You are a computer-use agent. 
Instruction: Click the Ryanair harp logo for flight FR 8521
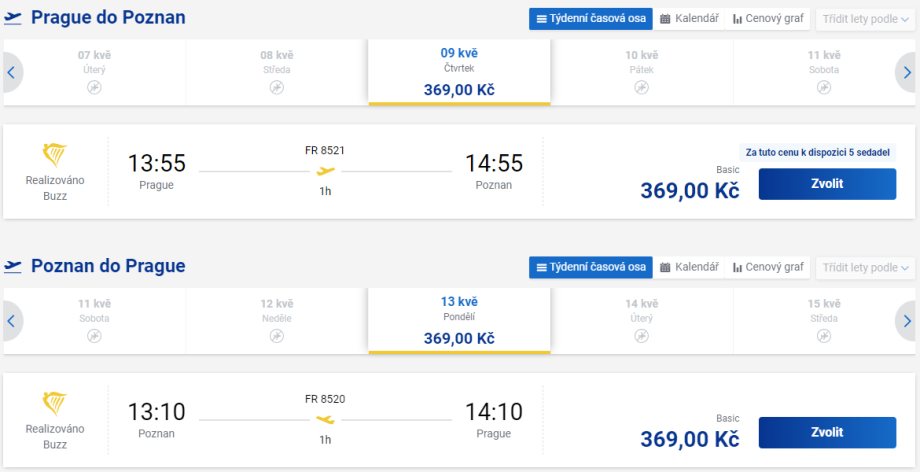55,155
